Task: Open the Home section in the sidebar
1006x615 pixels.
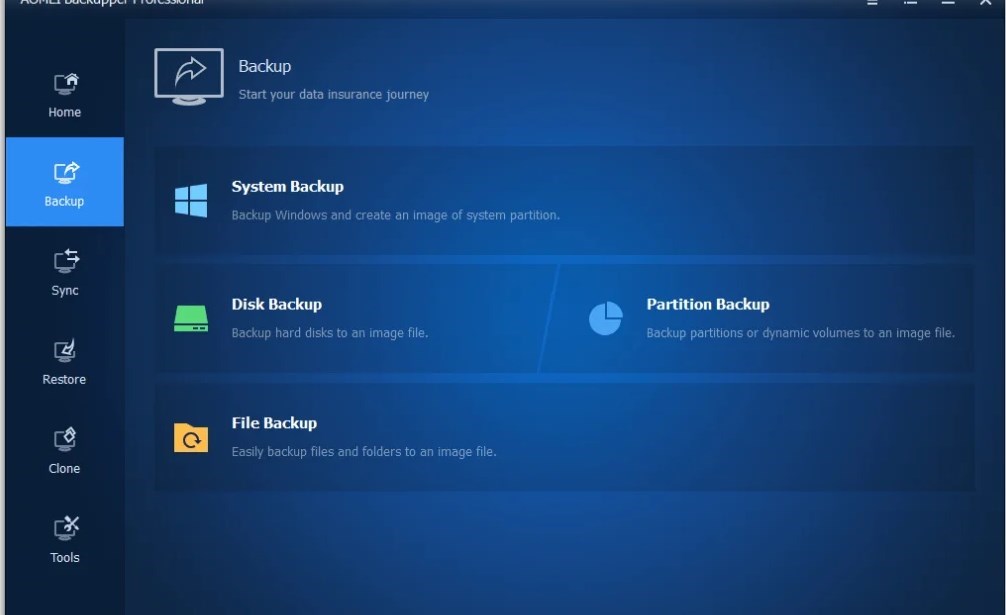Action: (x=64, y=95)
